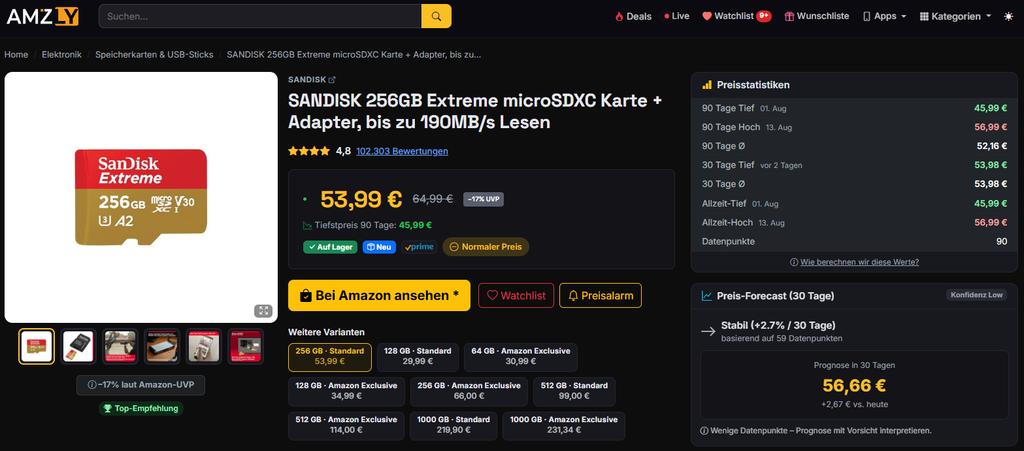The height and width of the screenshot is (451, 1024).
Task: Set a Preisalarm with bell button
Action: point(600,296)
